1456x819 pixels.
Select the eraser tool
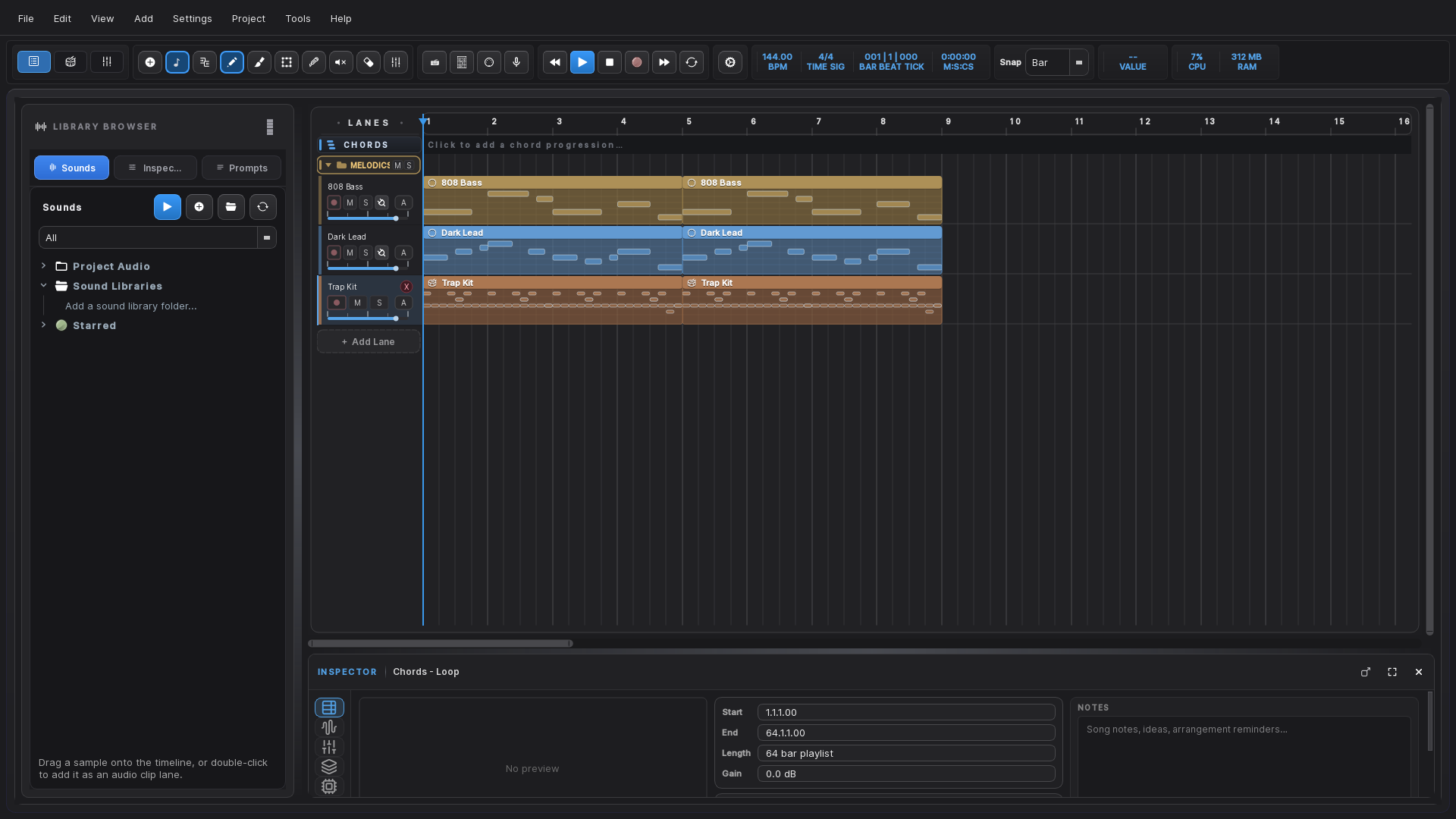click(369, 62)
